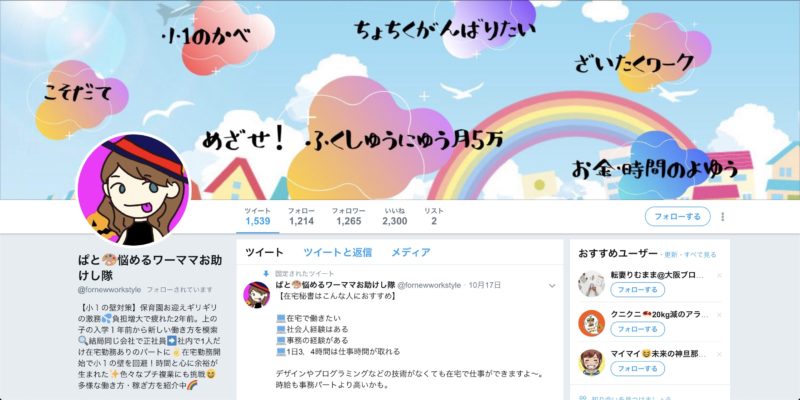Follow suggested user 転妻りむまま
The height and width of the screenshot is (400, 800).
pos(638,290)
